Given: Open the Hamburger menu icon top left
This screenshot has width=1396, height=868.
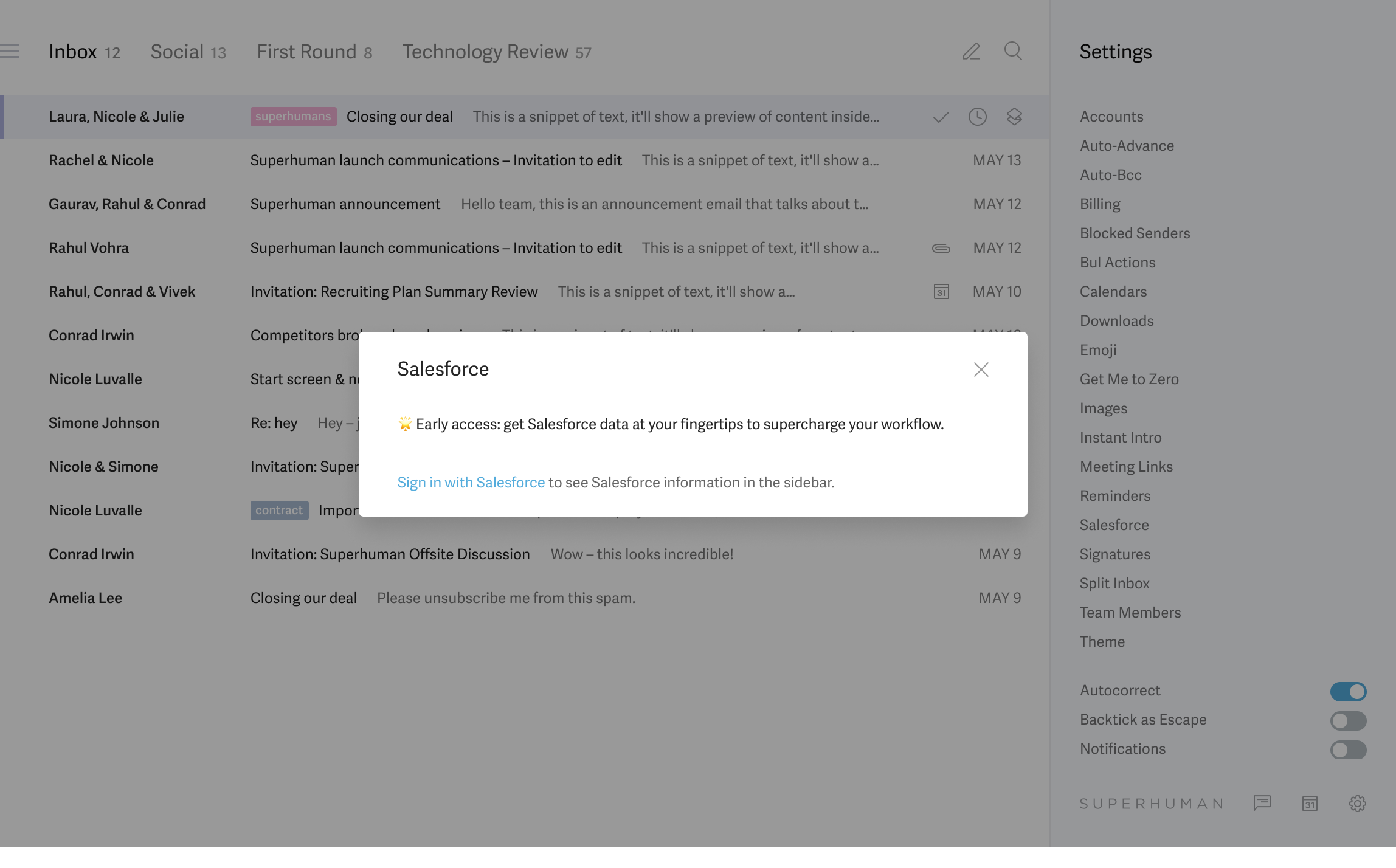Looking at the screenshot, I should pyautogui.click(x=10, y=51).
